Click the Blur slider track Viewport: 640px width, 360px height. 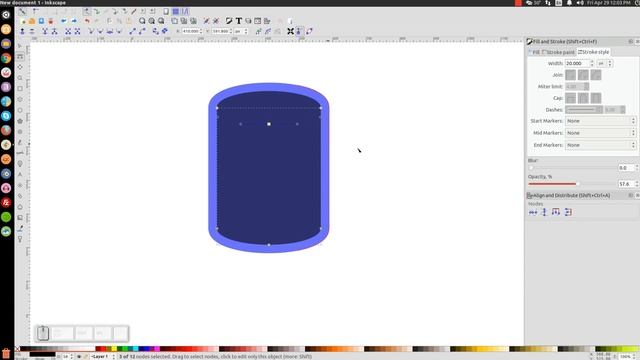[x=572, y=168]
